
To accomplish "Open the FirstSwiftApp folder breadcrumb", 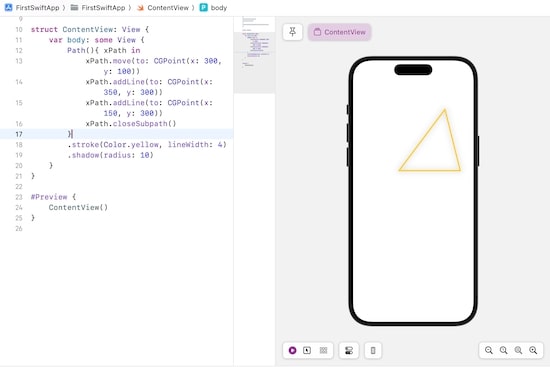I will click(98, 8).
